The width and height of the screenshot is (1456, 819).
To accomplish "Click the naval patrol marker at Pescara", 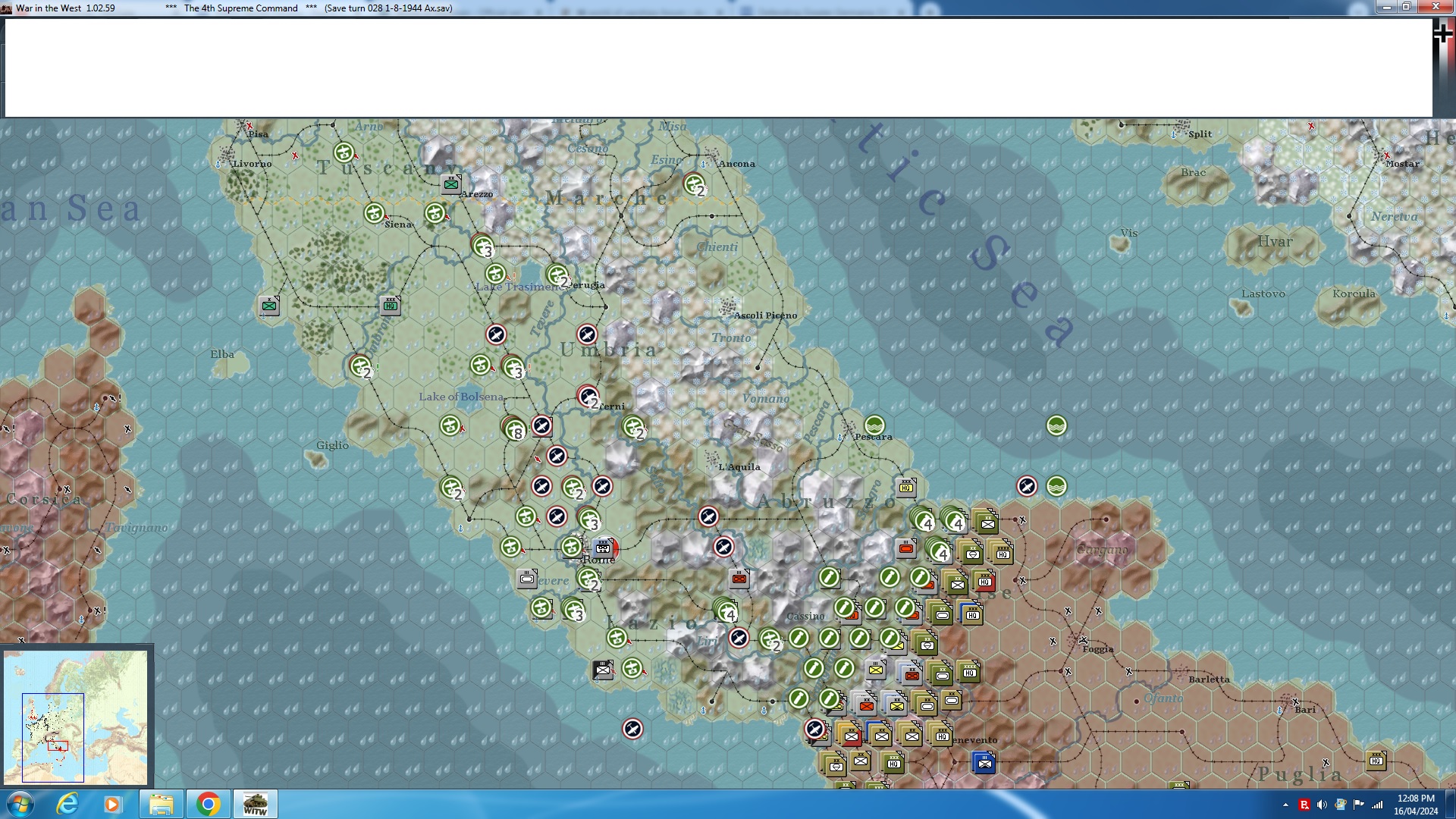I will pos(874,425).
